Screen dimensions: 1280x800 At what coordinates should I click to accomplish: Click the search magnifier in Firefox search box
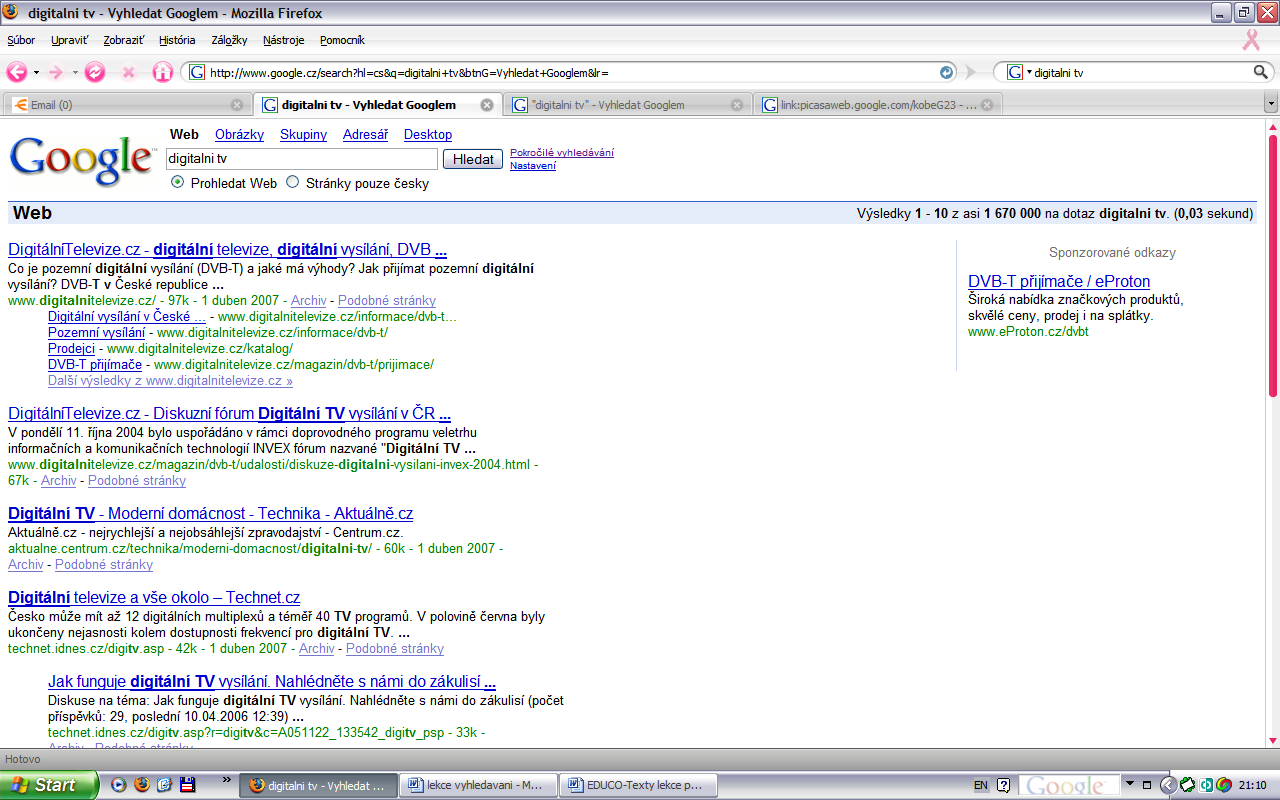point(1261,72)
